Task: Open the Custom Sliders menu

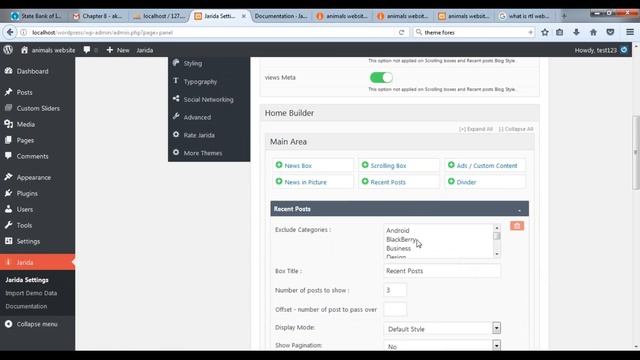Action: [x=38, y=108]
